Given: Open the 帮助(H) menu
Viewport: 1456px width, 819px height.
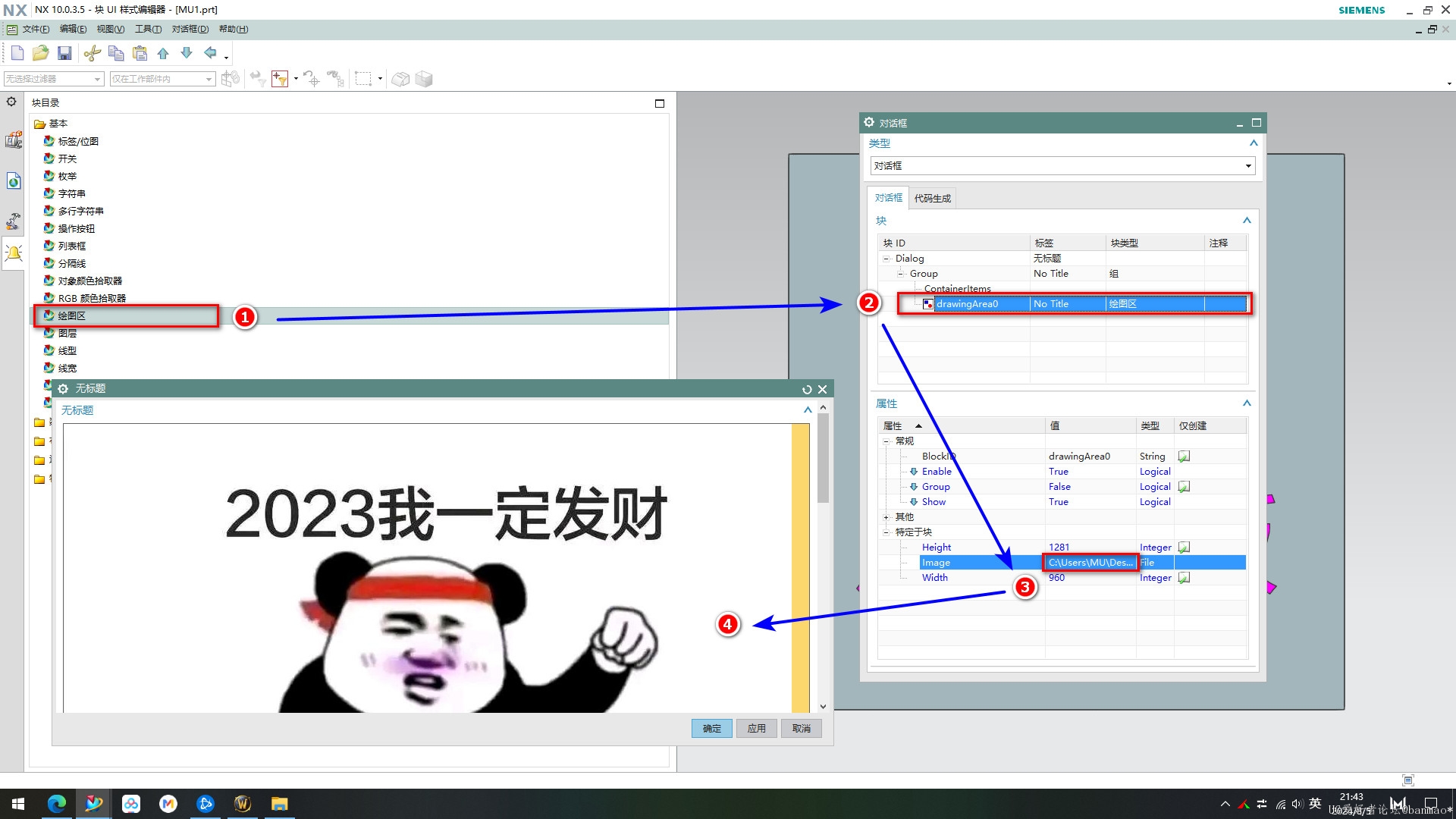Looking at the screenshot, I should pyautogui.click(x=234, y=30).
